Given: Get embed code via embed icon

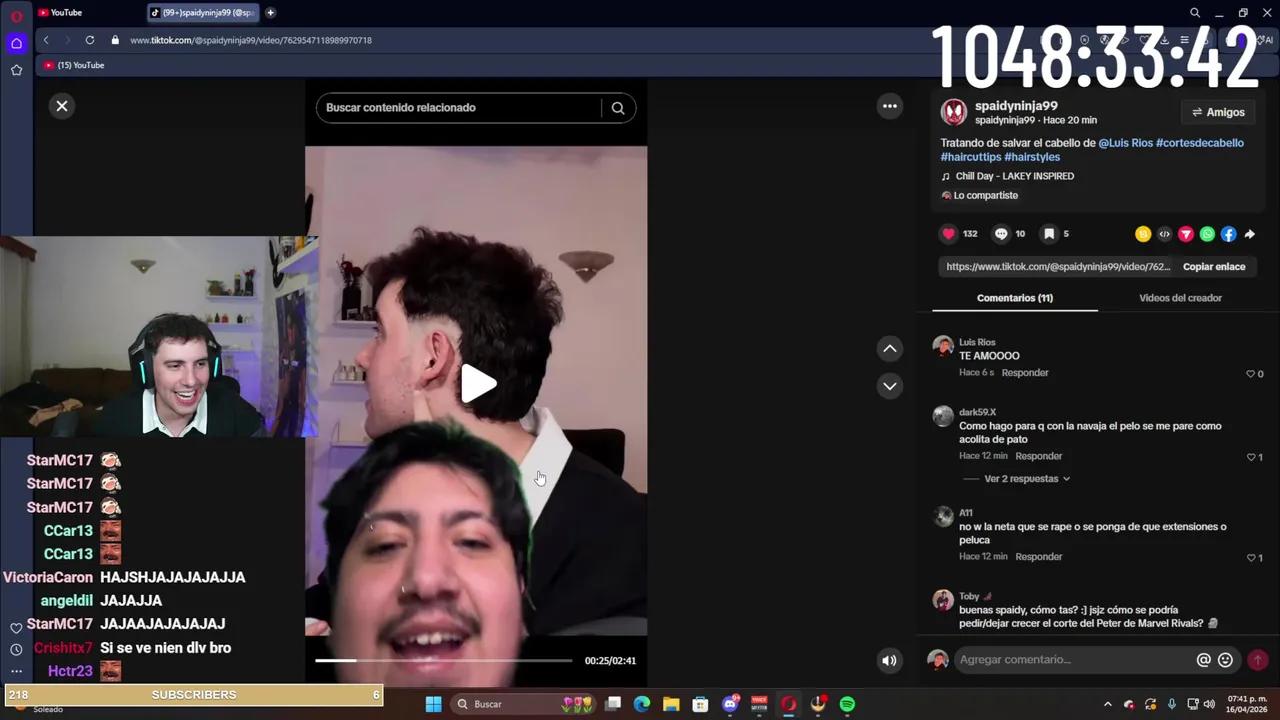Looking at the screenshot, I should (1164, 234).
